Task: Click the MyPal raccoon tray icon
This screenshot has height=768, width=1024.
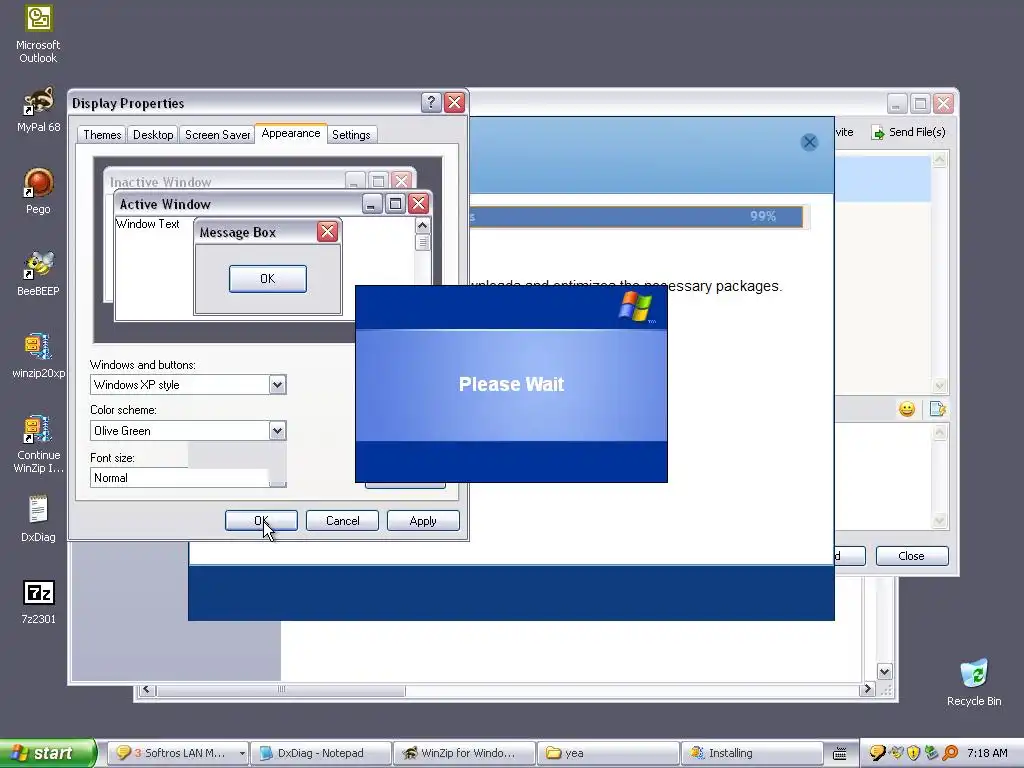Action: coord(896,753)
